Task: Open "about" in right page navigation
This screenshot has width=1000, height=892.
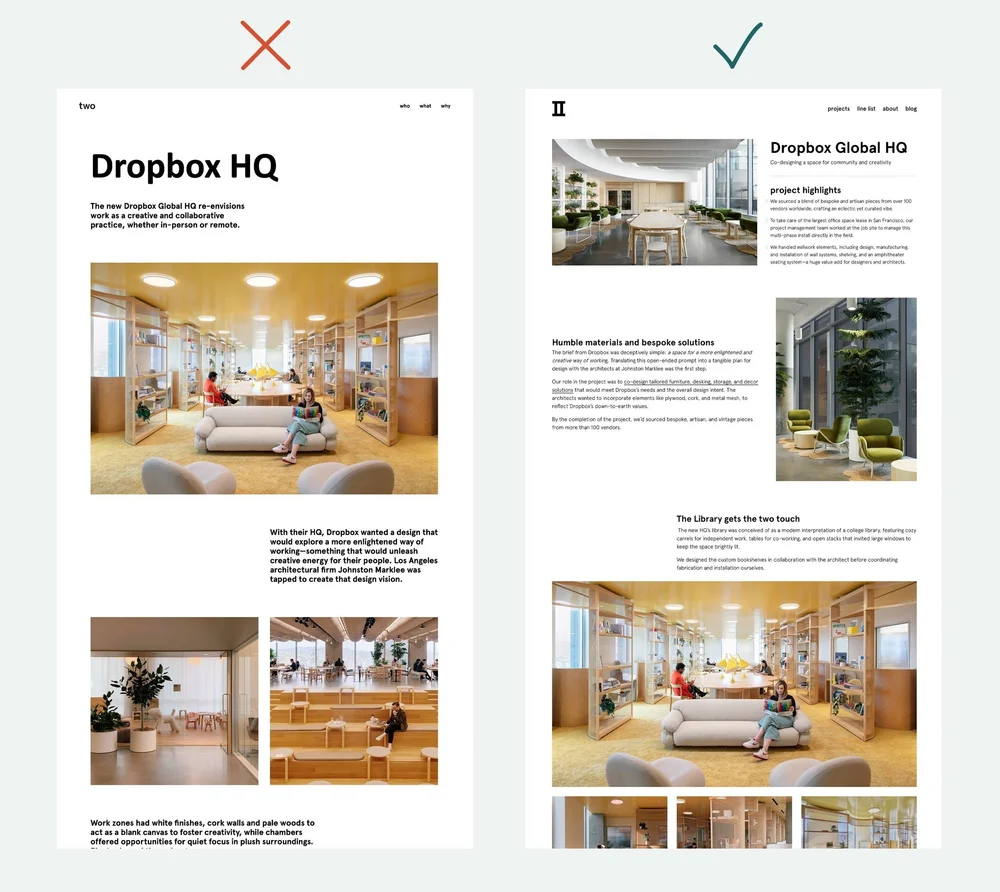Action: tap(890, 109)
